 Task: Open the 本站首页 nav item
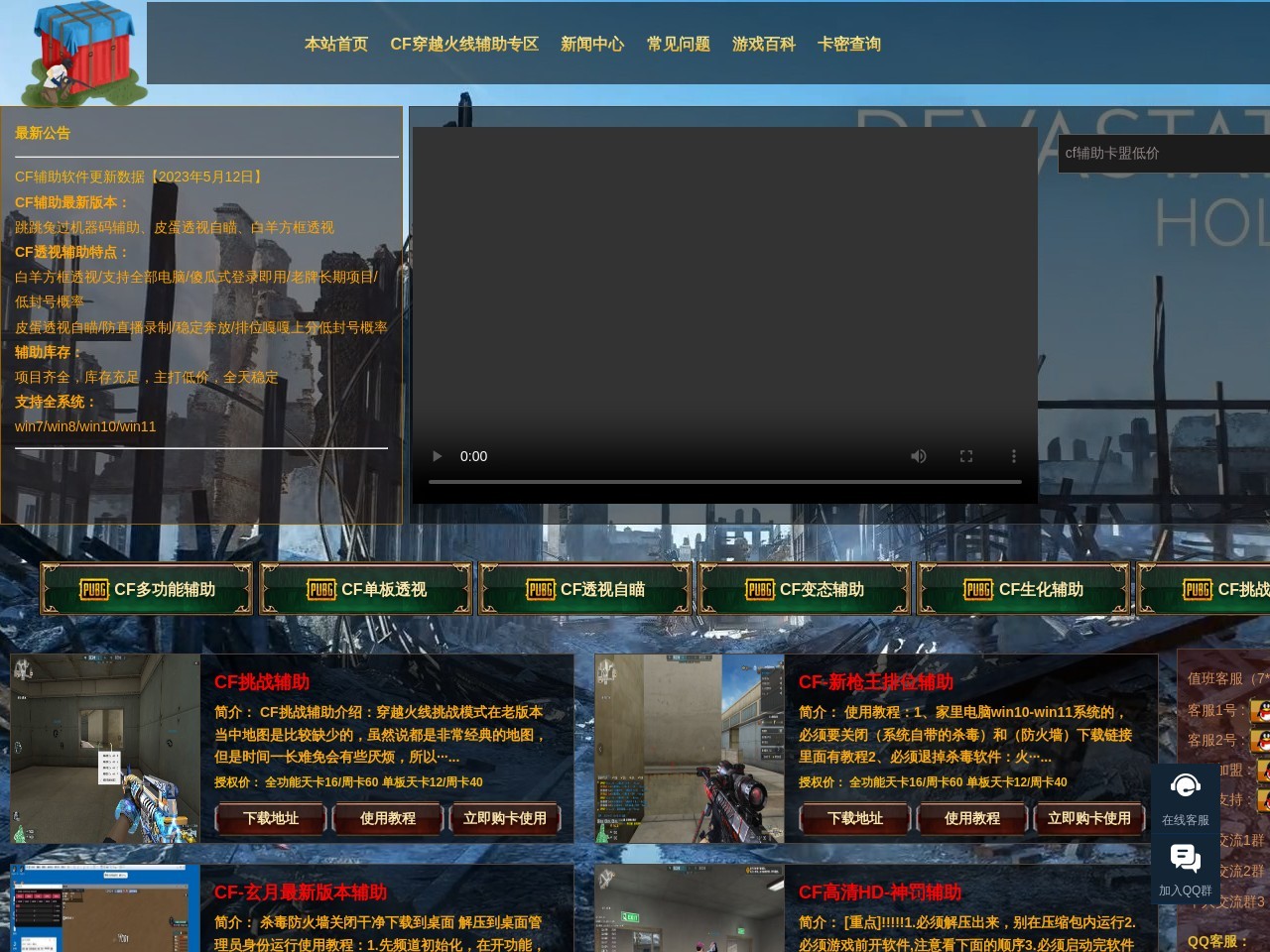336,44
